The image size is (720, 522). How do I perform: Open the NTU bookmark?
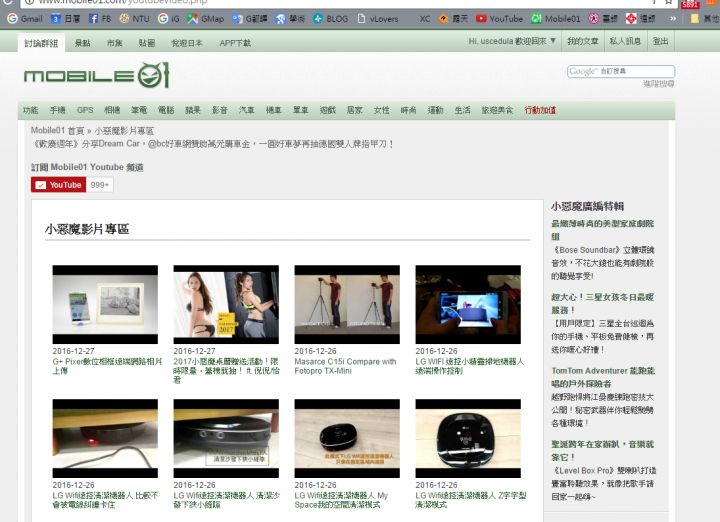[x=135, y=18]
